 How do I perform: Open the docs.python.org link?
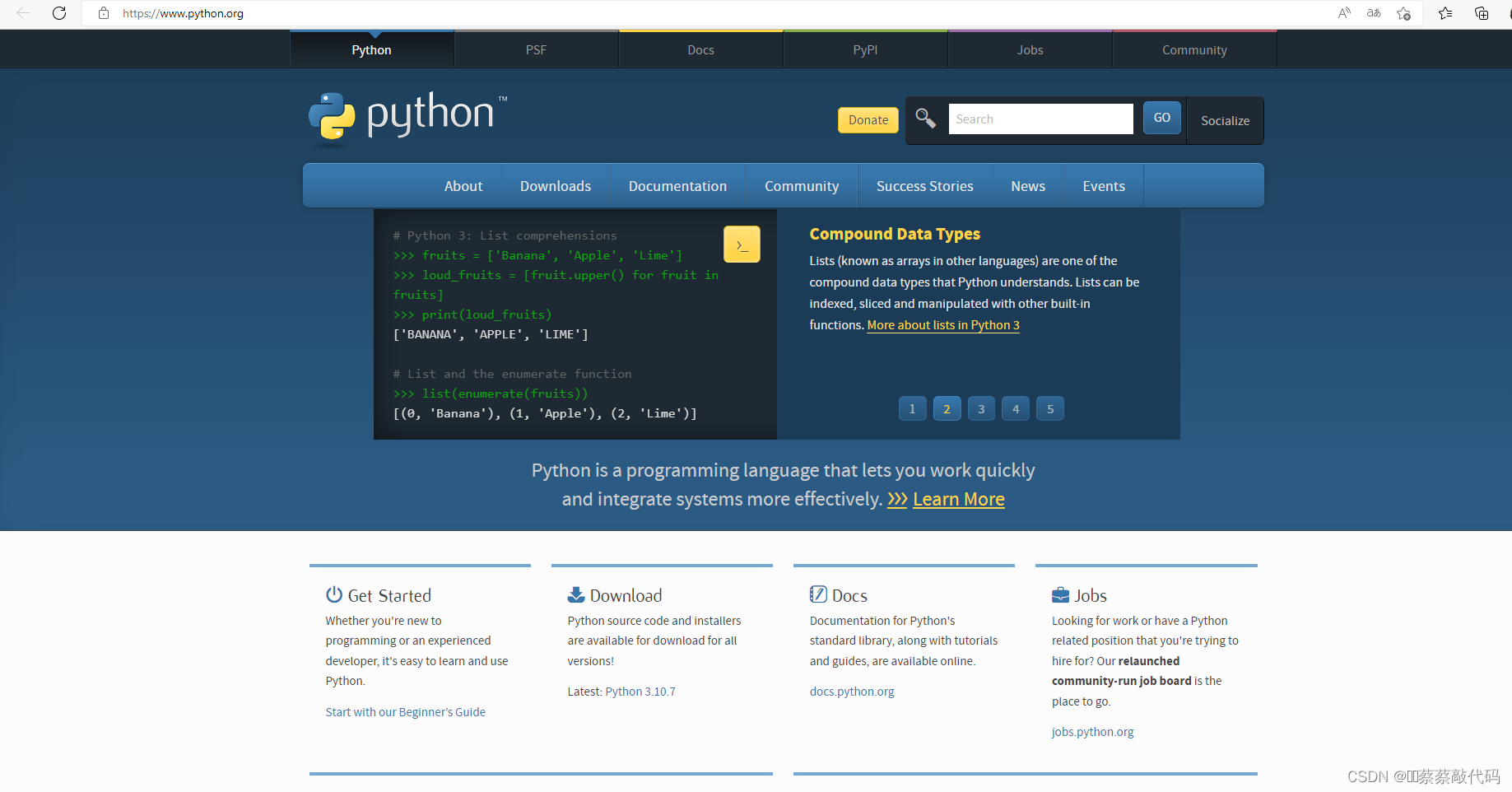(x=852, y=692)
